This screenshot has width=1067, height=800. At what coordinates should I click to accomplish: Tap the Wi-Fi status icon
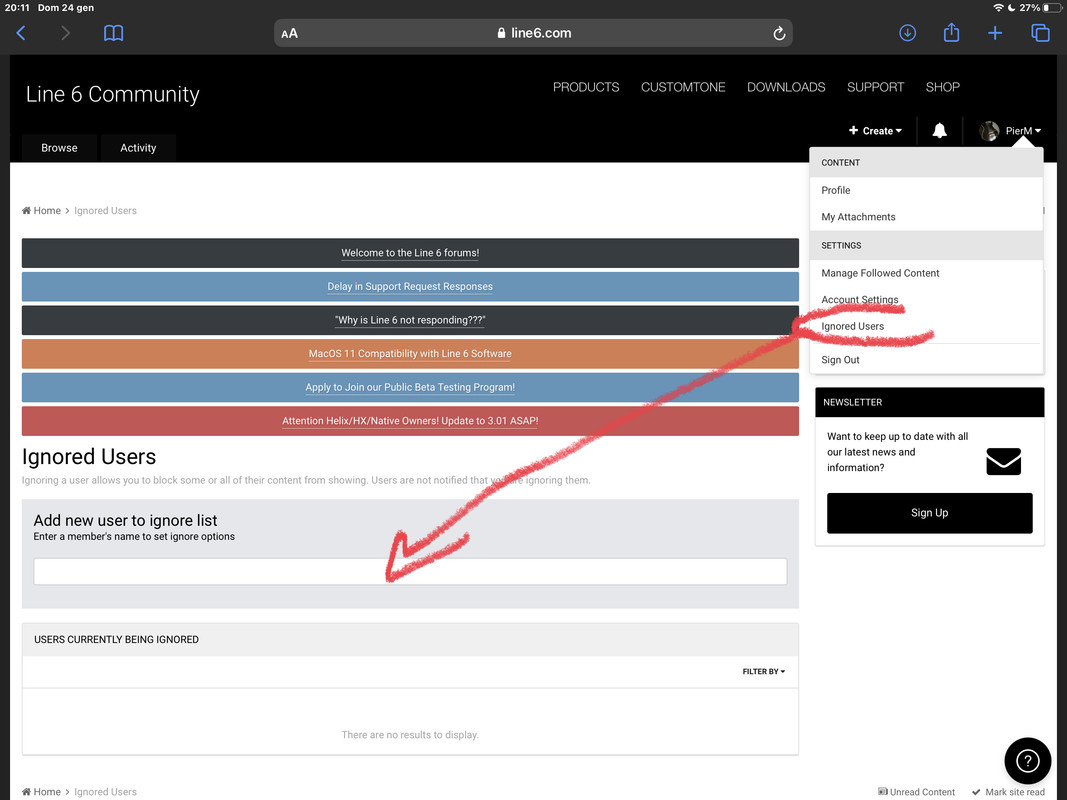(998, 7)
